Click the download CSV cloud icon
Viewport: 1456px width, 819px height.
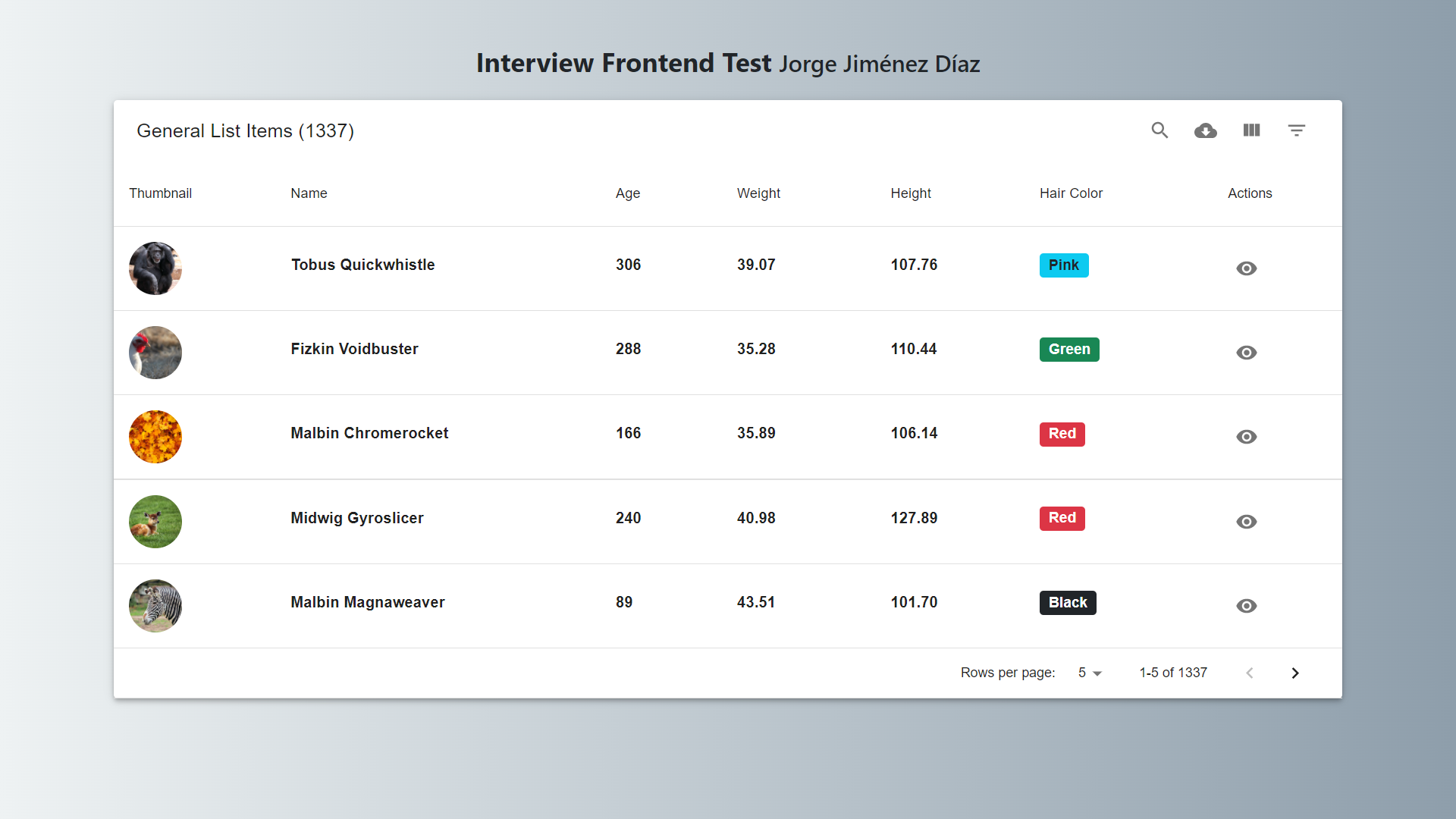click(1205, 130)
